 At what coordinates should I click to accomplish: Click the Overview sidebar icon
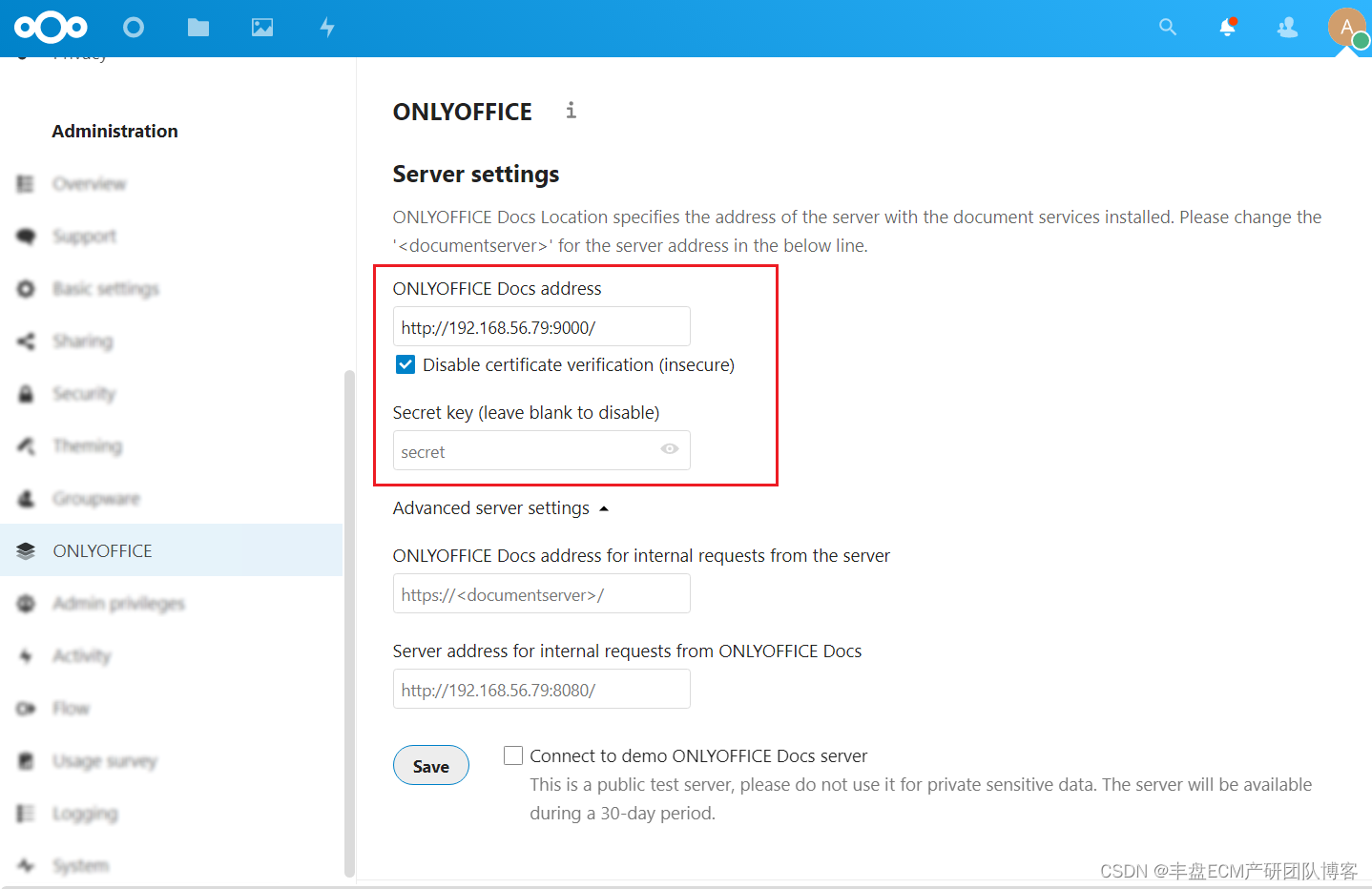(26, 183)
